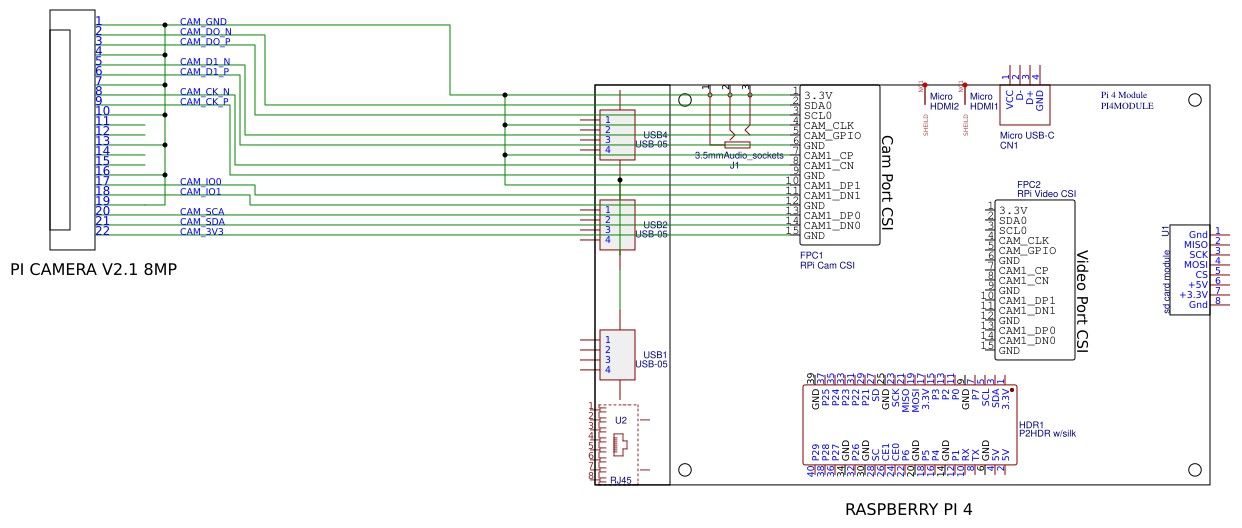Viewport: 1242px width, 528px height.
Task: Click the HDR1 P2HDR 40-pin header
Action: [x=911, y=426]
